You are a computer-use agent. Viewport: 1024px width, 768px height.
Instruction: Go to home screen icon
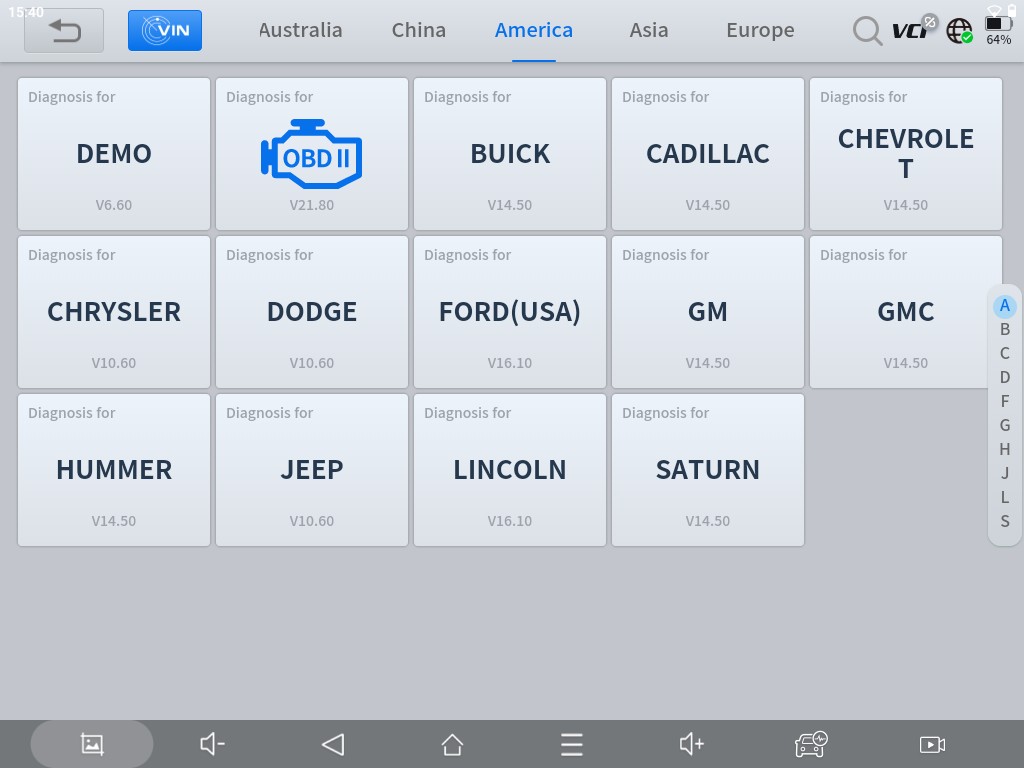pyautogui.click(x=452, y=744)
